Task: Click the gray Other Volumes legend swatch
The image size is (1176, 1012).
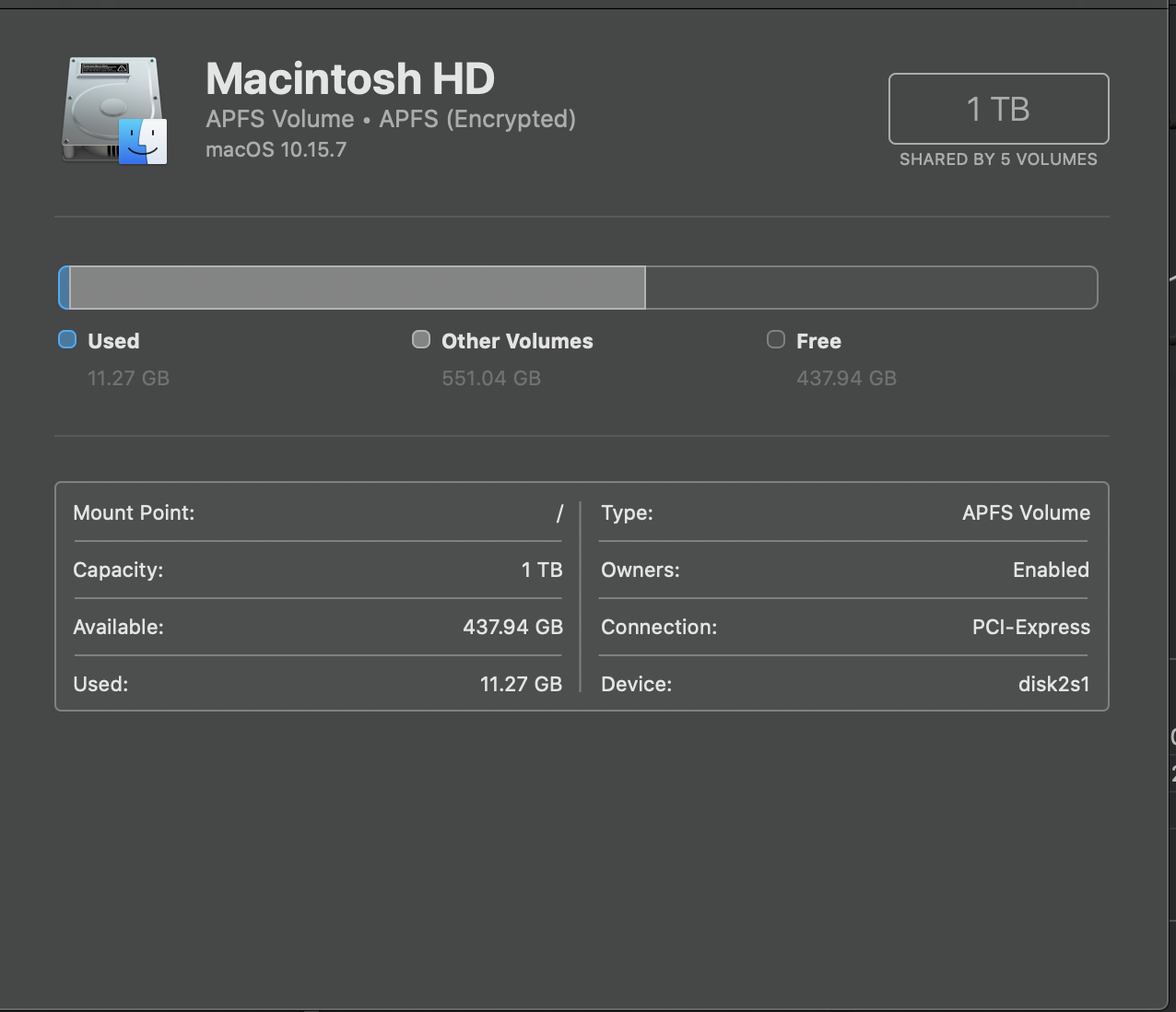Action: pos(421,339)
